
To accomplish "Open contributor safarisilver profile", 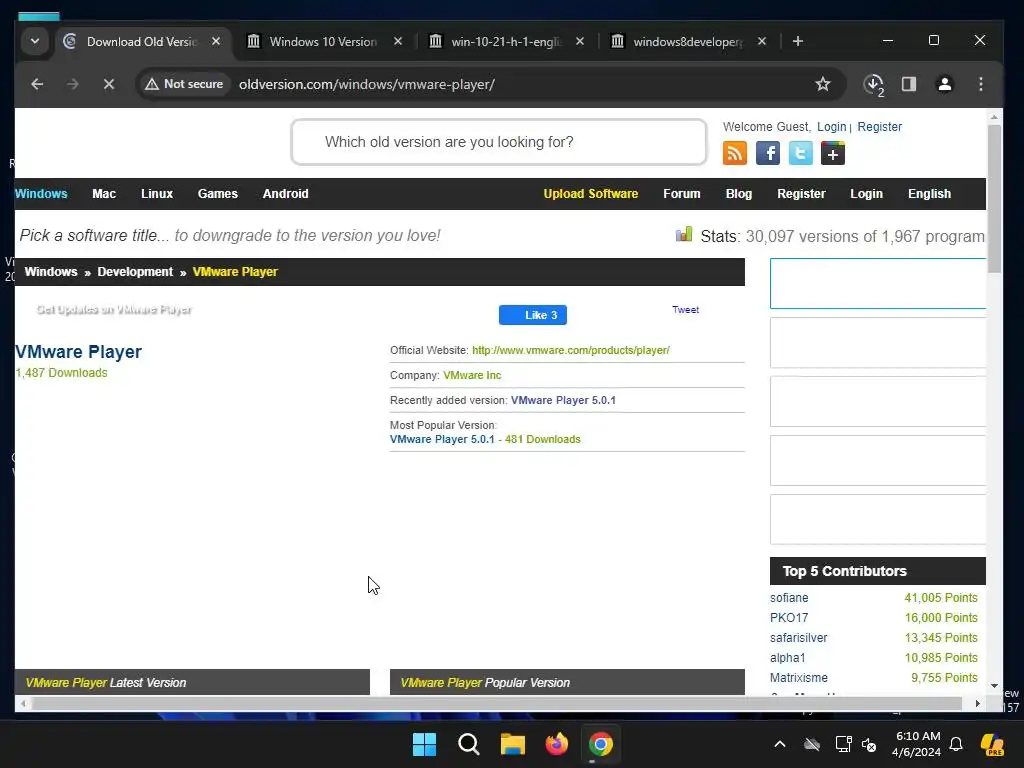I will coord(798,637).
